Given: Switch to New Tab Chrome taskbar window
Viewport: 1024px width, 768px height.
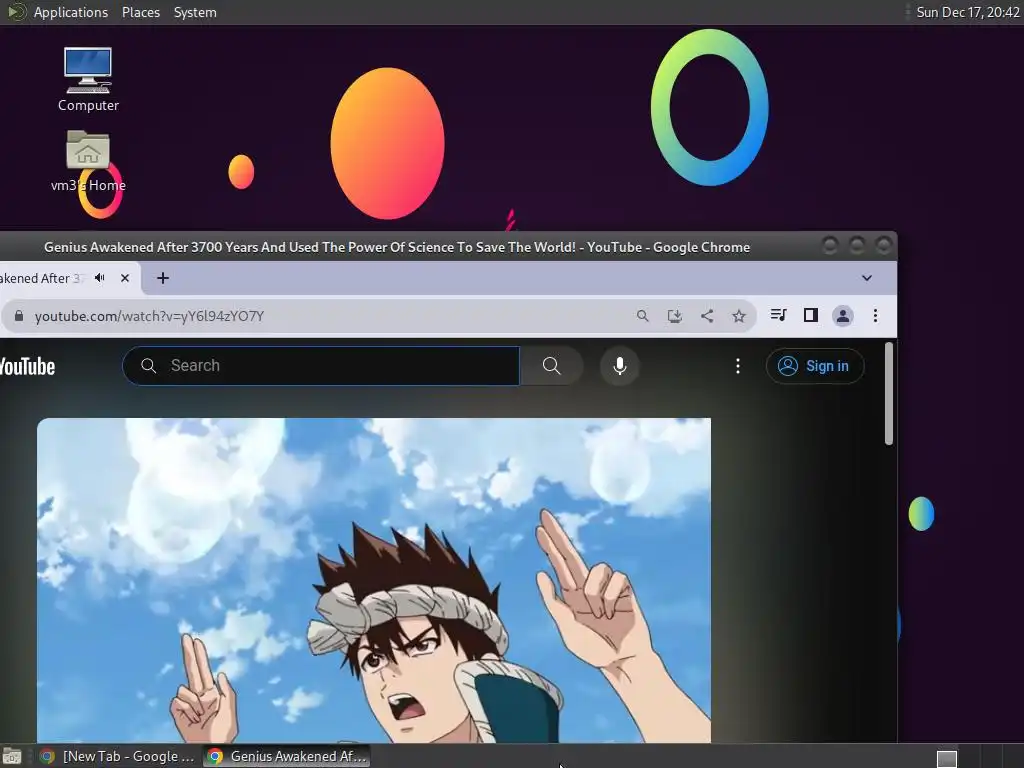Looking at the screenshot, I should [x=118, y=756].
